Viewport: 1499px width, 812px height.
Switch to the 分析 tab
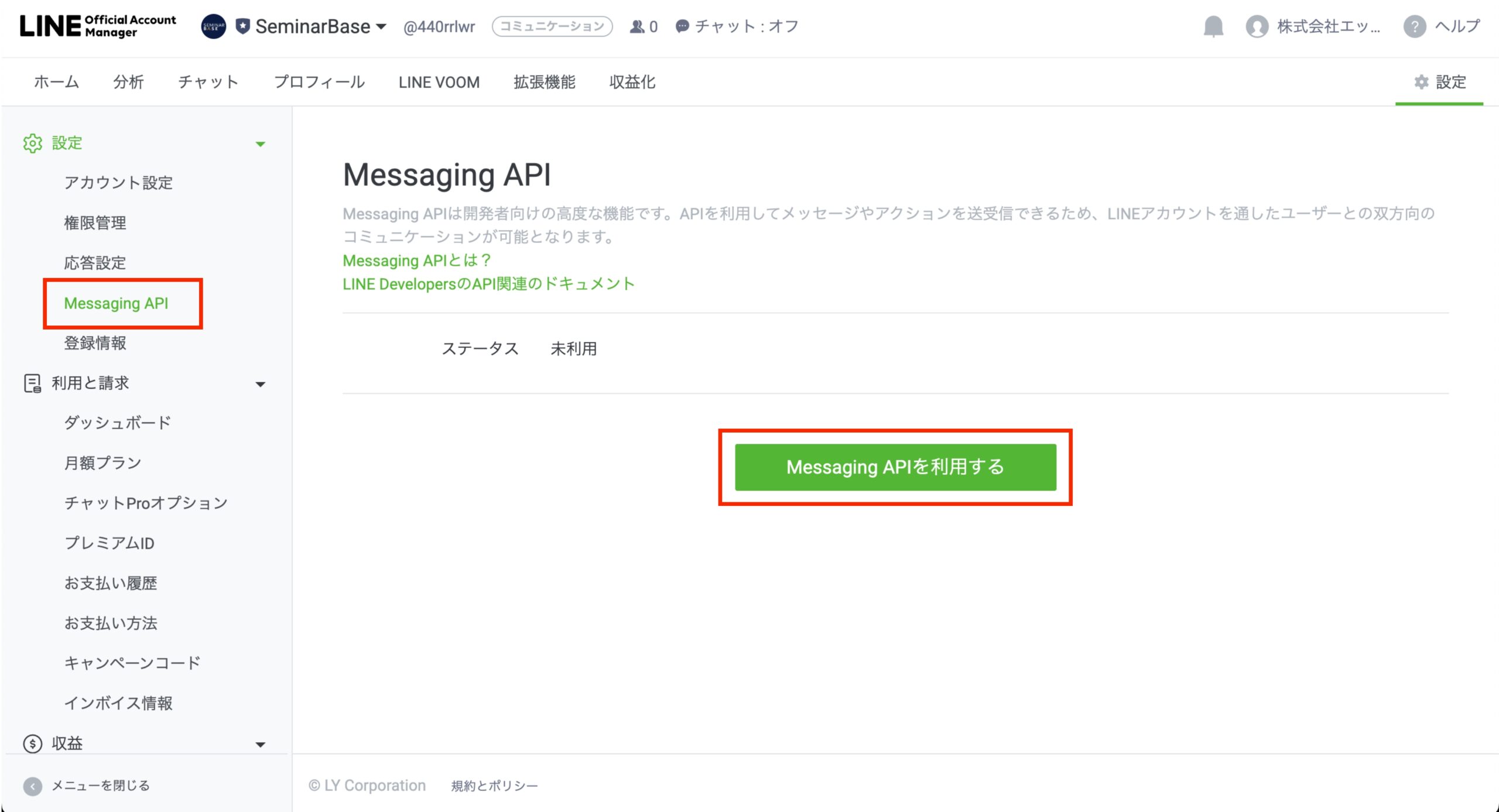128,82
